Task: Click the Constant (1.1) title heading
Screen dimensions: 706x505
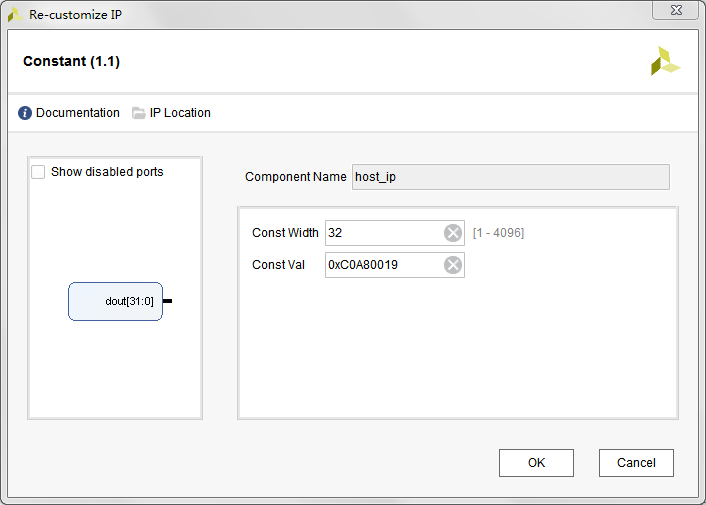Action: click(x=71, y=62)
